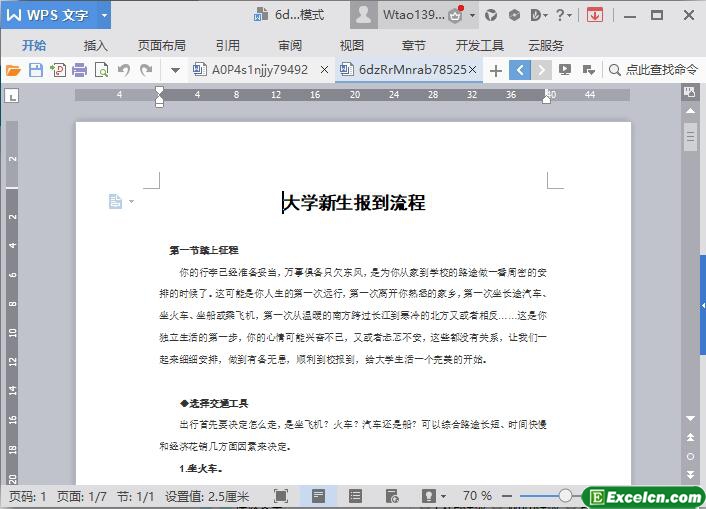
Task: Click the top icon above vertical scrollbar
Action: 690,92
